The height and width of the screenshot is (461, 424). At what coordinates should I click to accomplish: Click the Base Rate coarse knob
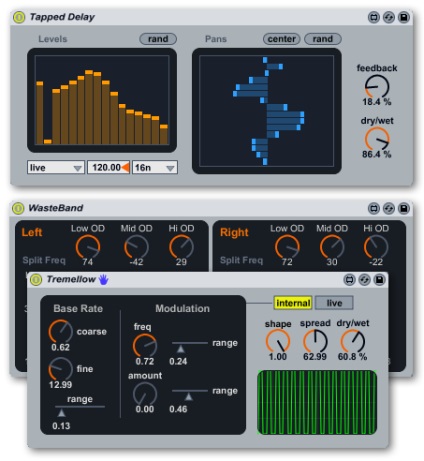61,332
